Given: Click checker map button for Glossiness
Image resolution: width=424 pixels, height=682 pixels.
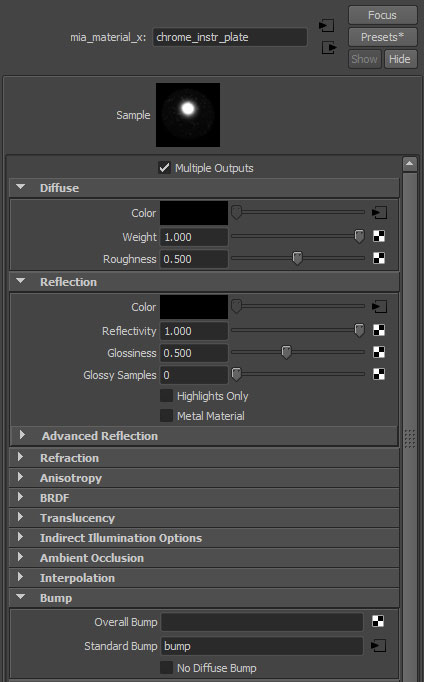Looking at the screenshot, I should [379, 352].
